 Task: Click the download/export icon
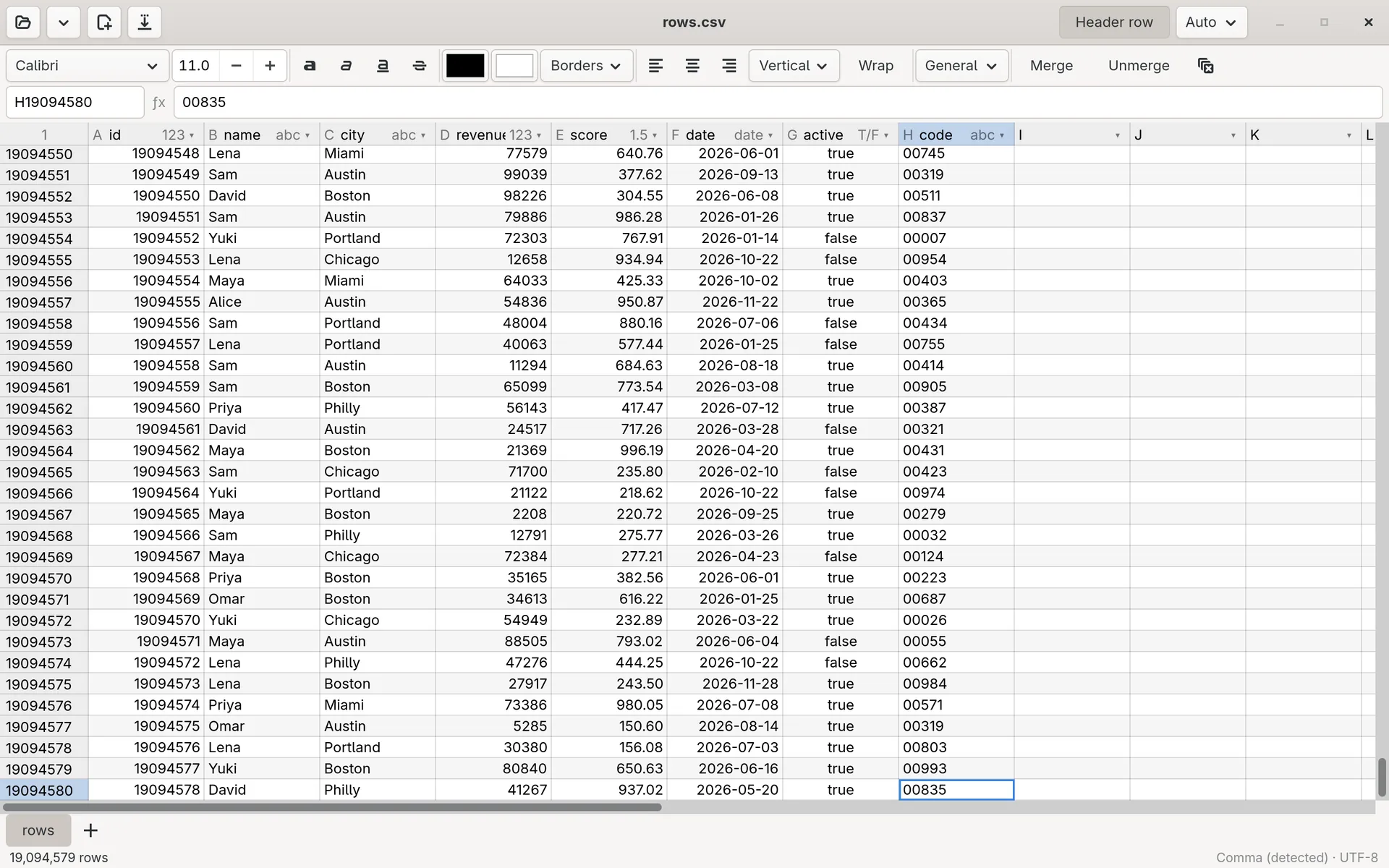pos(145,22)
